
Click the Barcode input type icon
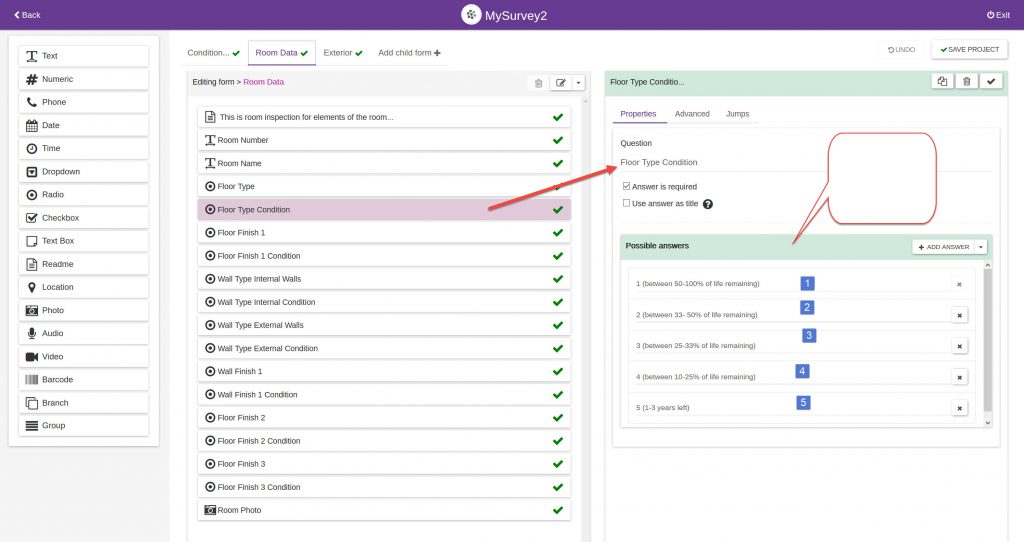coord(32,380)
